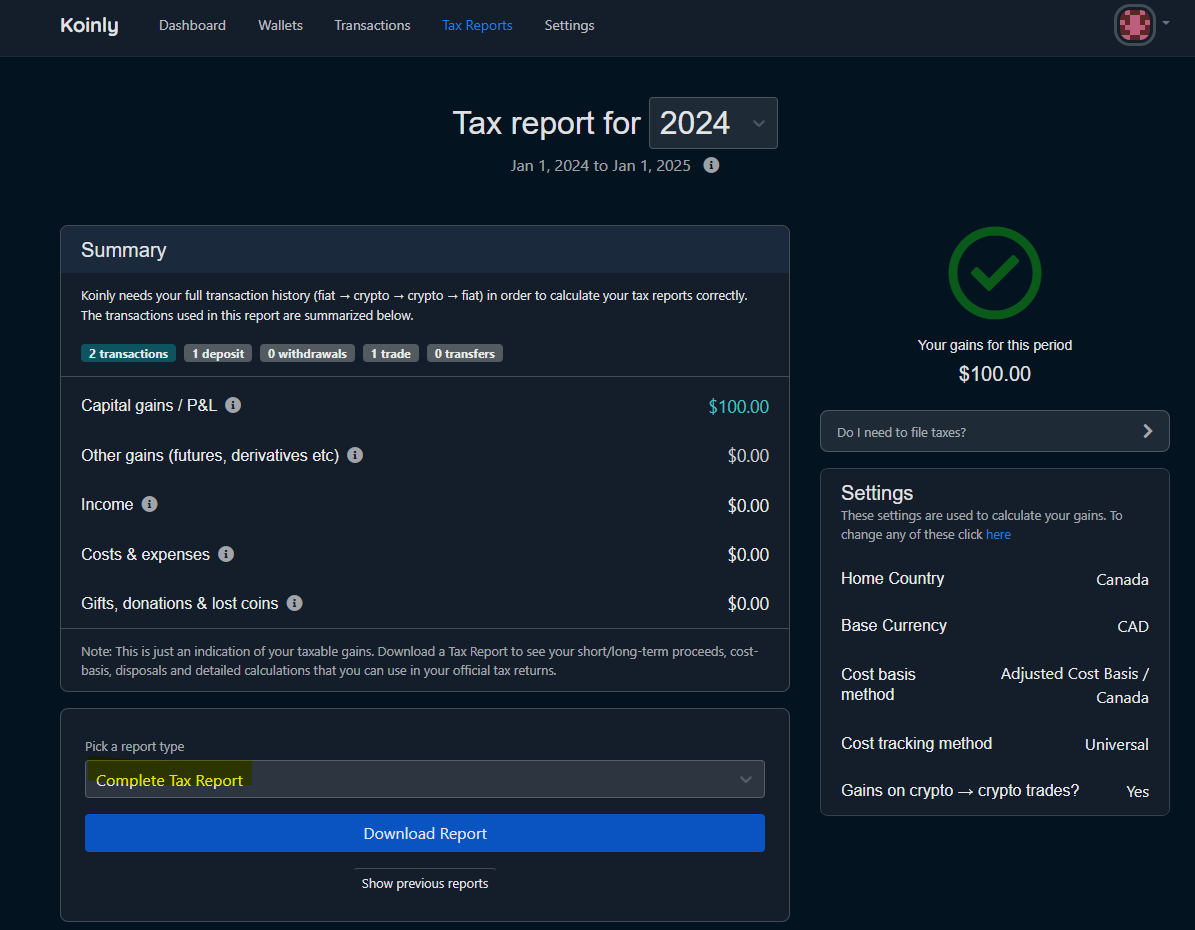The width and height of the screenshot is (1195, 930).
Task: Click the Home Country value Canada
Action: 1122,579
